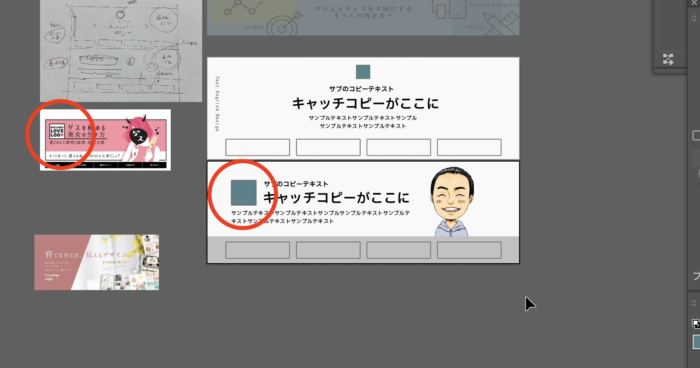700x368 pixels.
Task: Select the first gray button box in lower mockup
Action: tap(258, 250)
